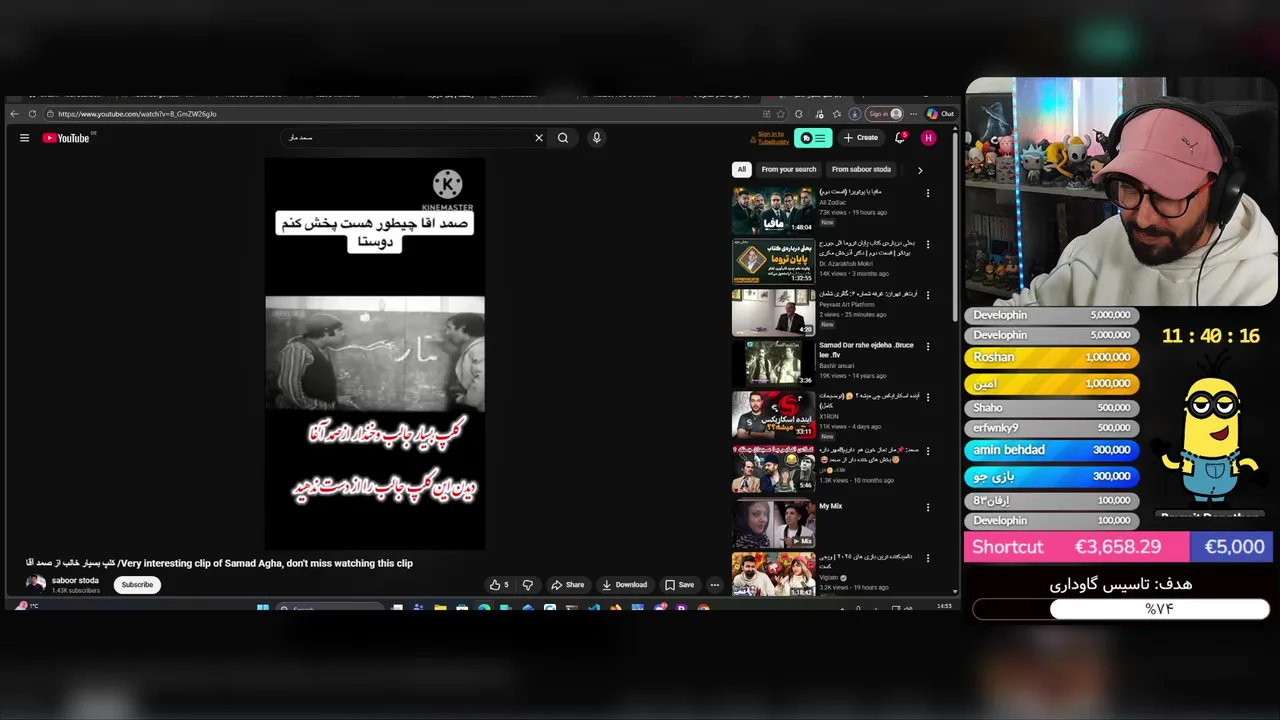Go to the YouTube home logo
This screenshot has width=1280, height=720.
67,138
